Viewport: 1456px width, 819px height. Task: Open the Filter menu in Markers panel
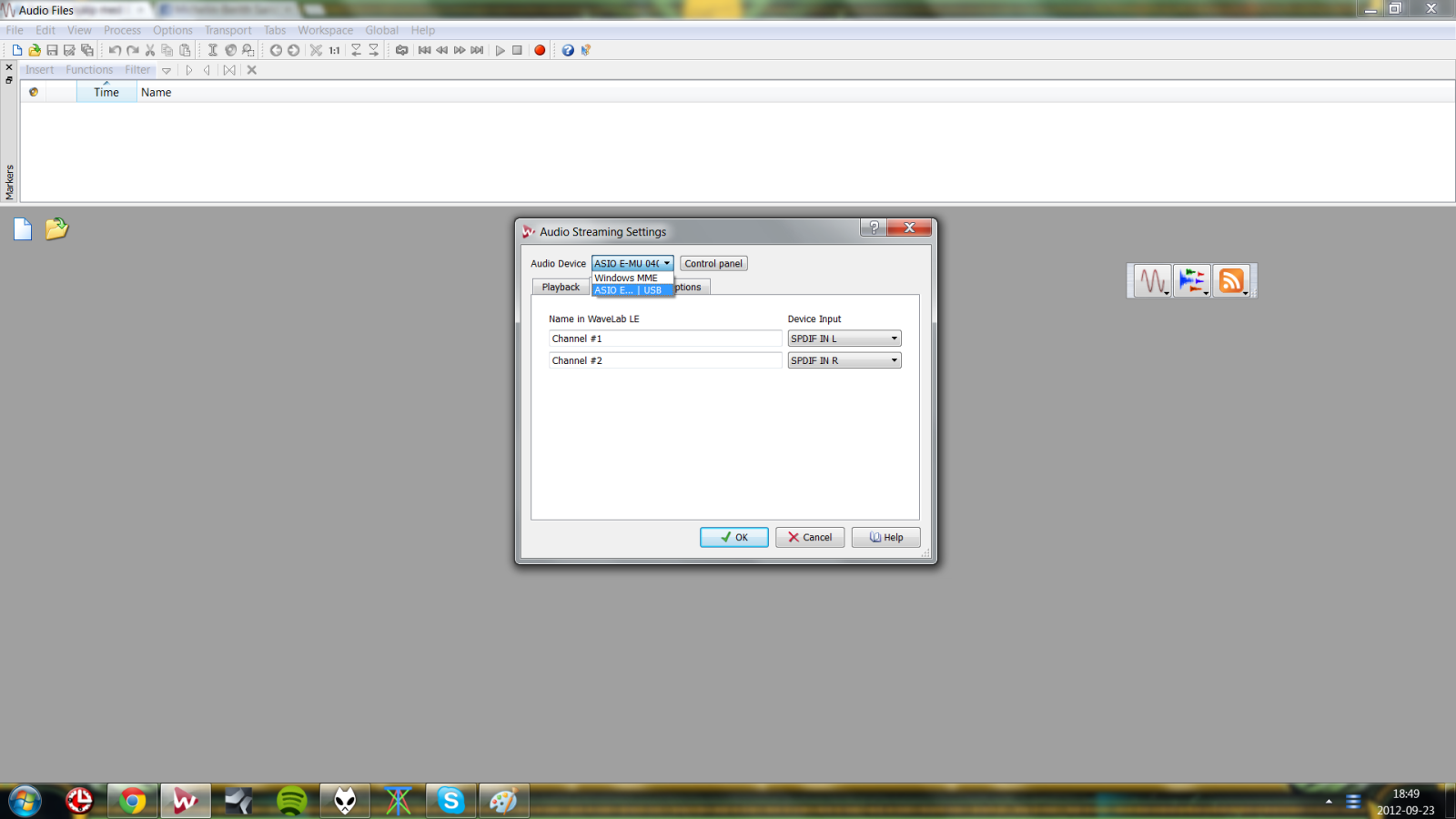137,70
